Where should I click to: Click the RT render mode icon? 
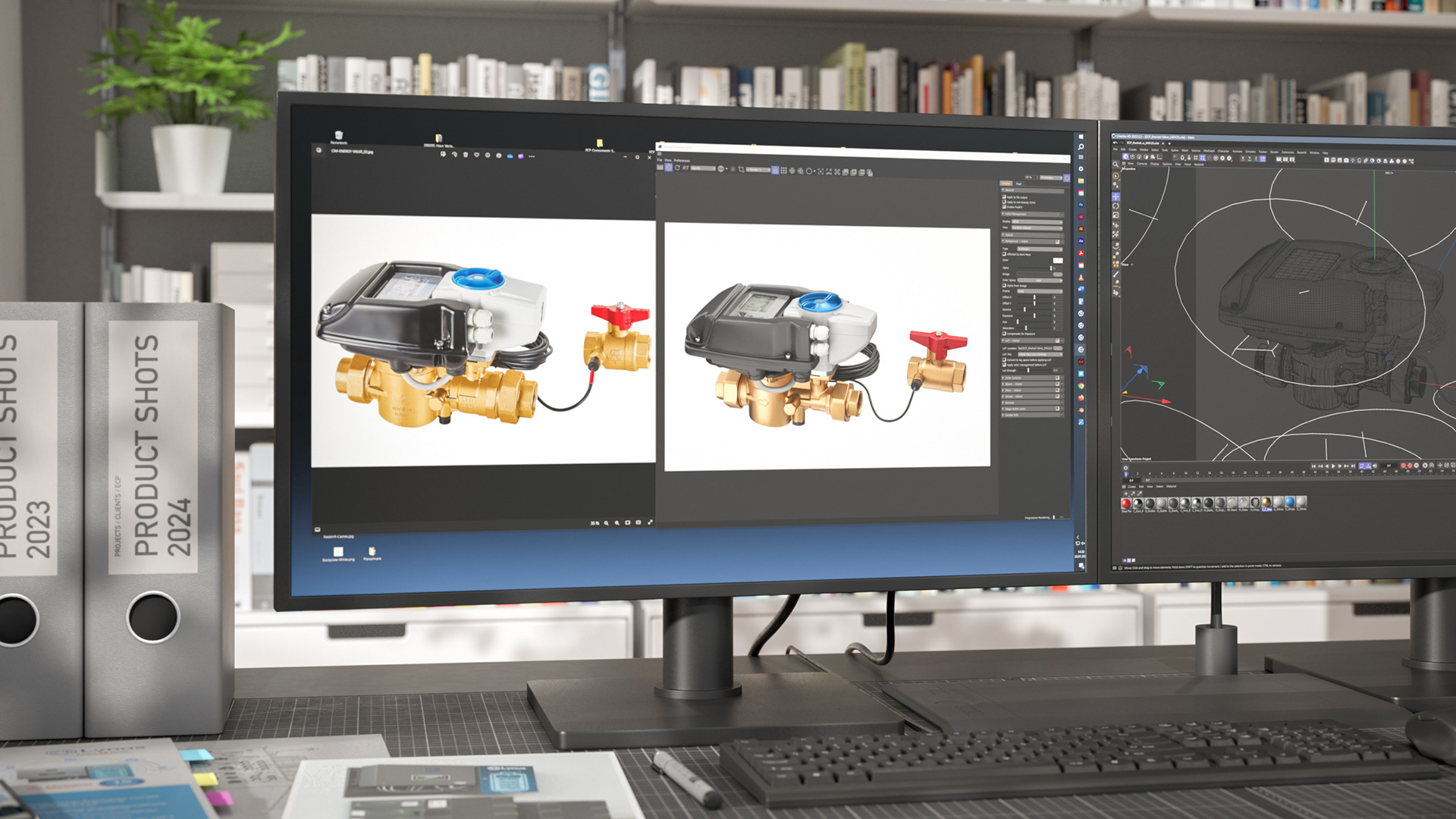tap(686, 168)
